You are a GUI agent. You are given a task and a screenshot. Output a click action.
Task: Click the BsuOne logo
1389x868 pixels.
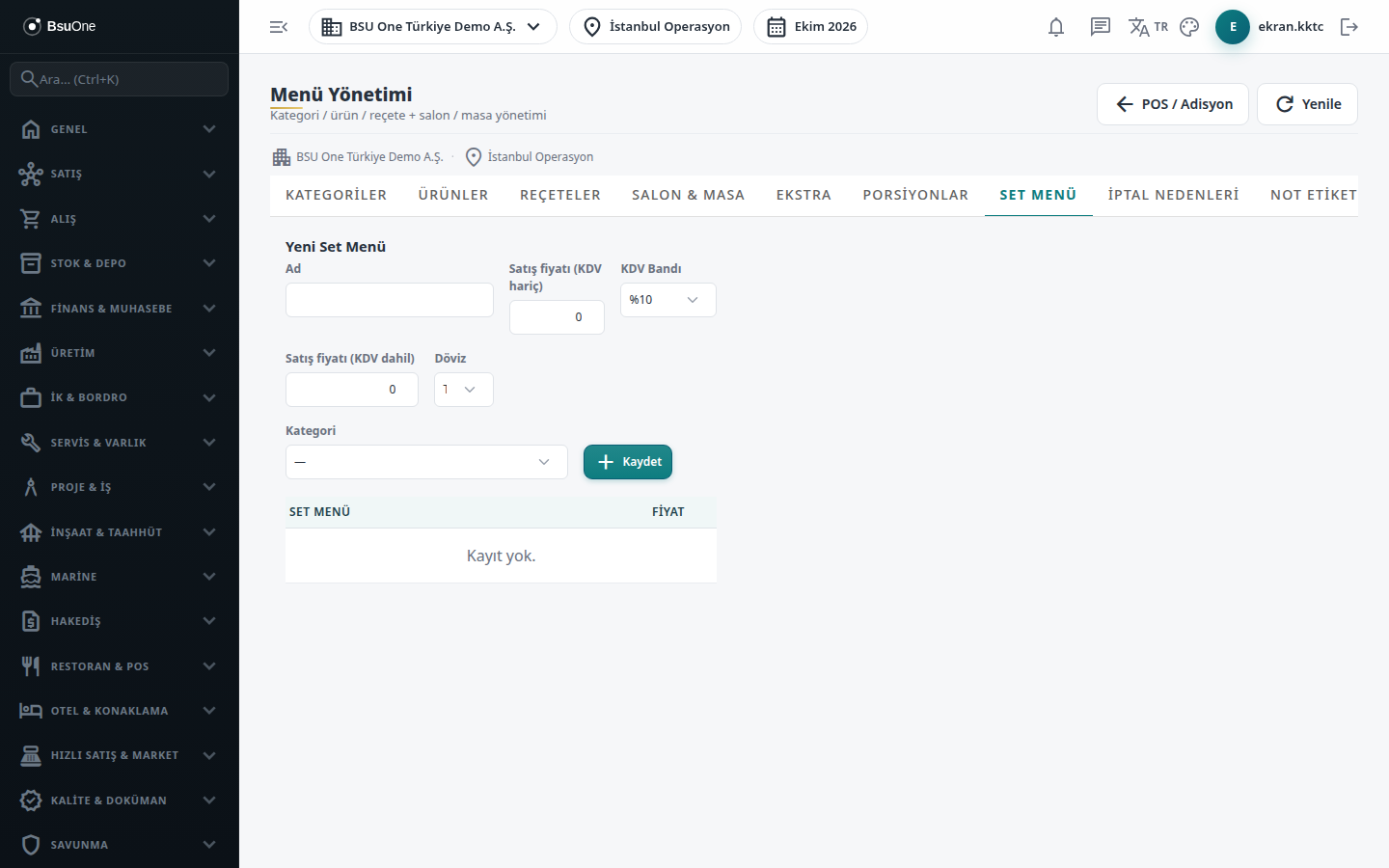tap(60, 26)
